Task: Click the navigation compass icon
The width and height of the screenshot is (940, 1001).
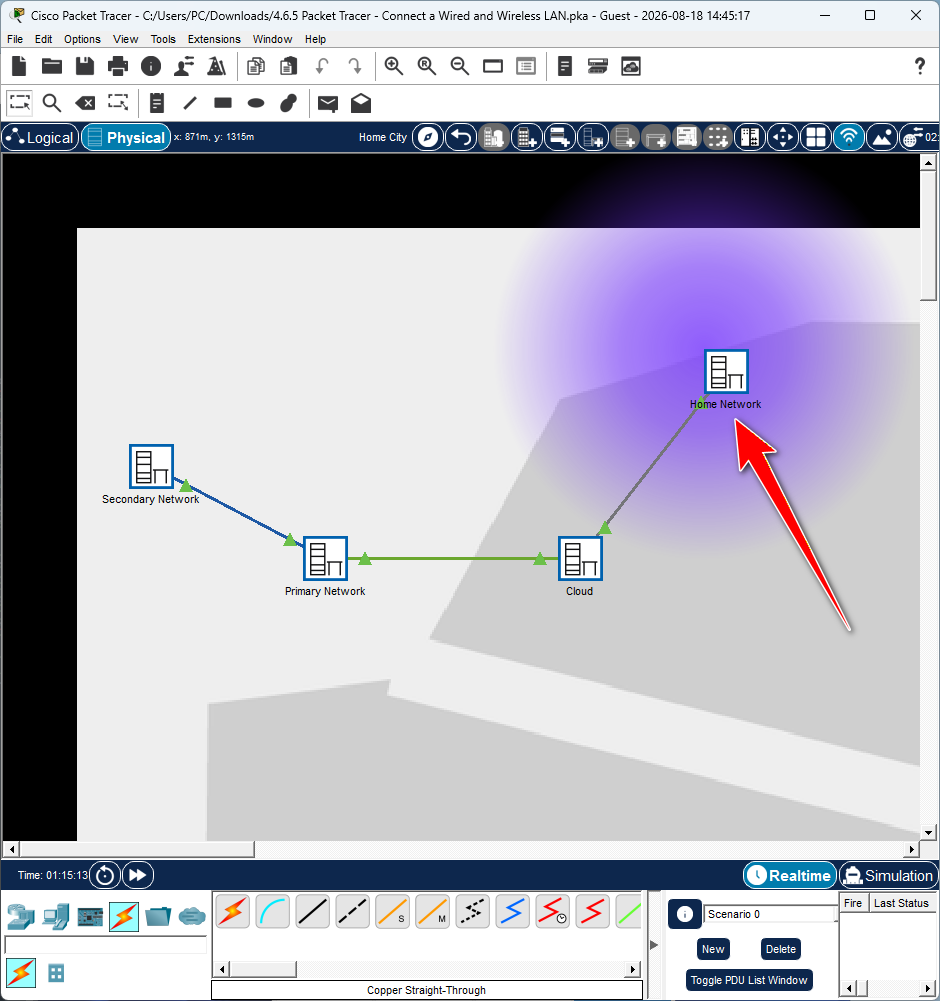Action: click(x=428, y=137)
